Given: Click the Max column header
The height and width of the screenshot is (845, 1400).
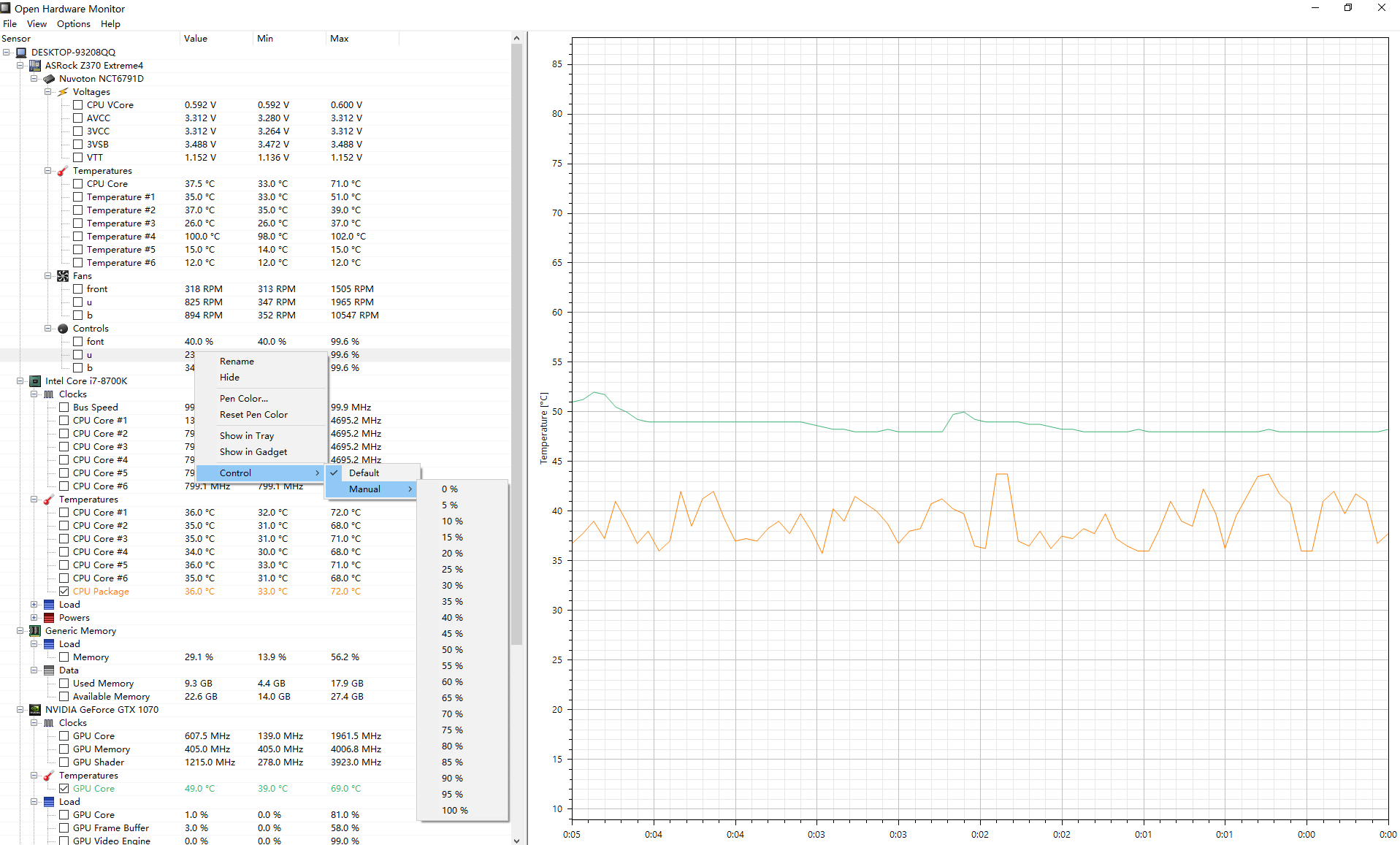Looking at the screenshot, I should [340, 39].
